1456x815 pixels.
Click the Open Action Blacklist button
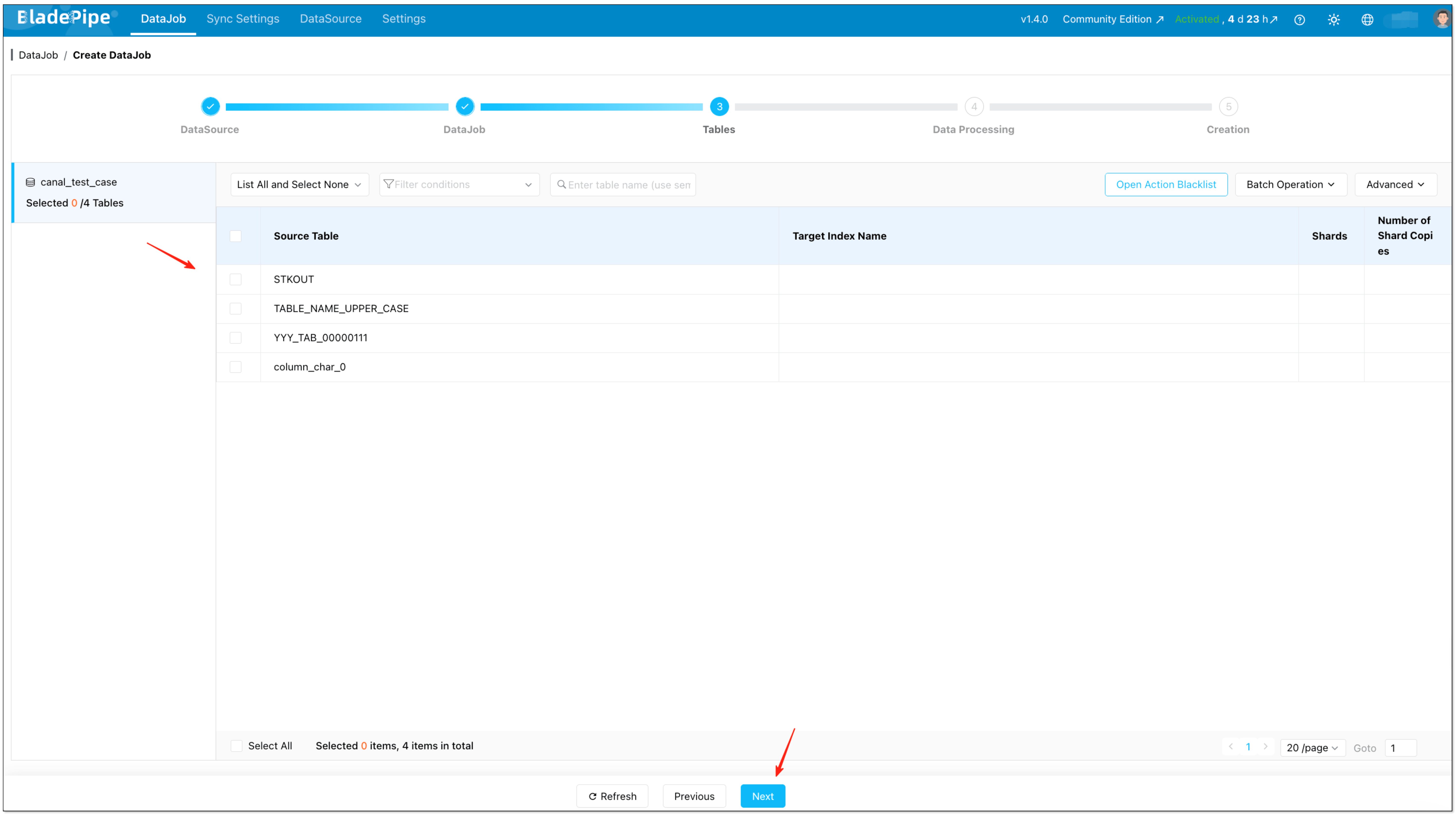1165,184
